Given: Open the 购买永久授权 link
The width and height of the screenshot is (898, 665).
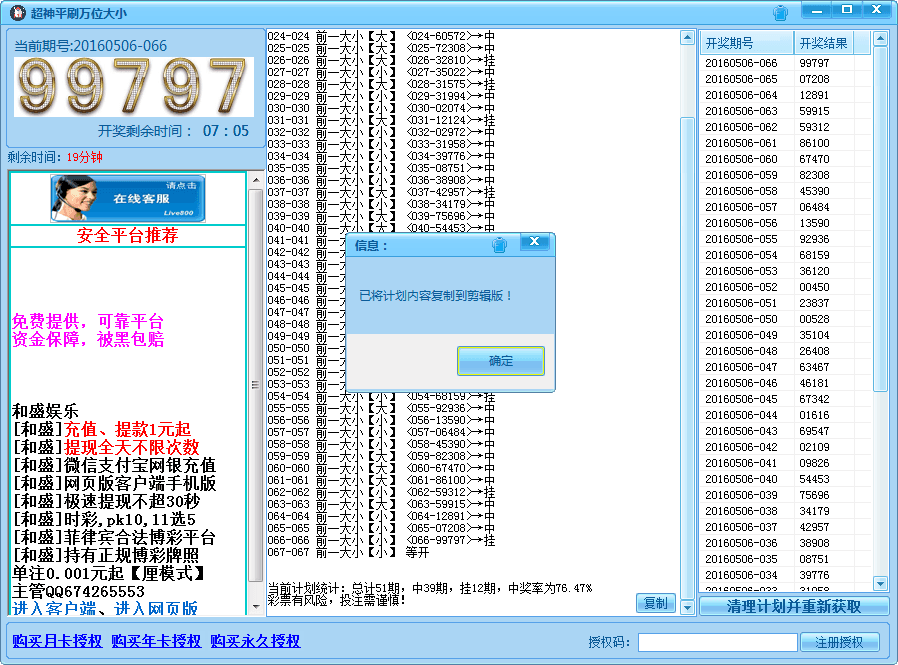Looking at the screenshot, I should (255, 642).
